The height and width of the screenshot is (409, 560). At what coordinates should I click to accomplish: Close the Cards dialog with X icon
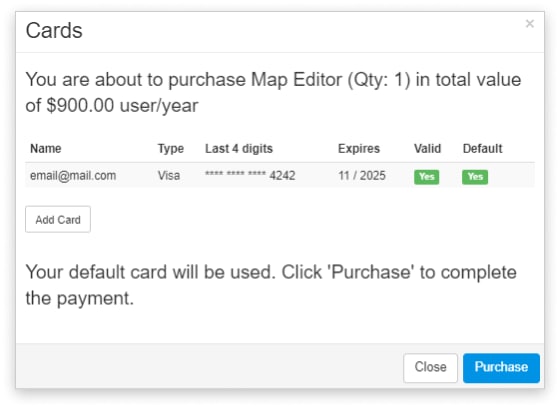tap(530, 24)
